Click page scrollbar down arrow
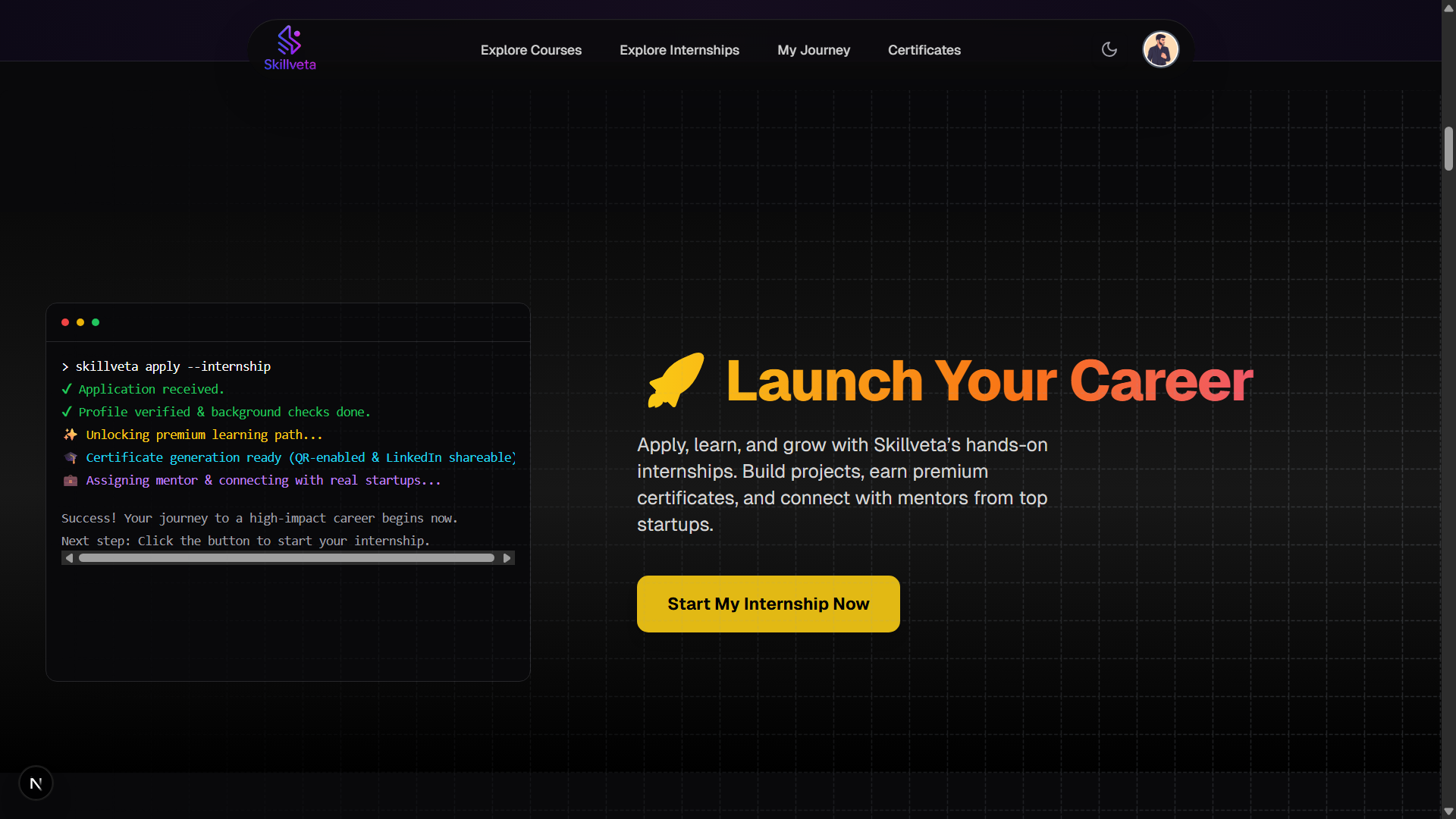 coord(1448,811)
